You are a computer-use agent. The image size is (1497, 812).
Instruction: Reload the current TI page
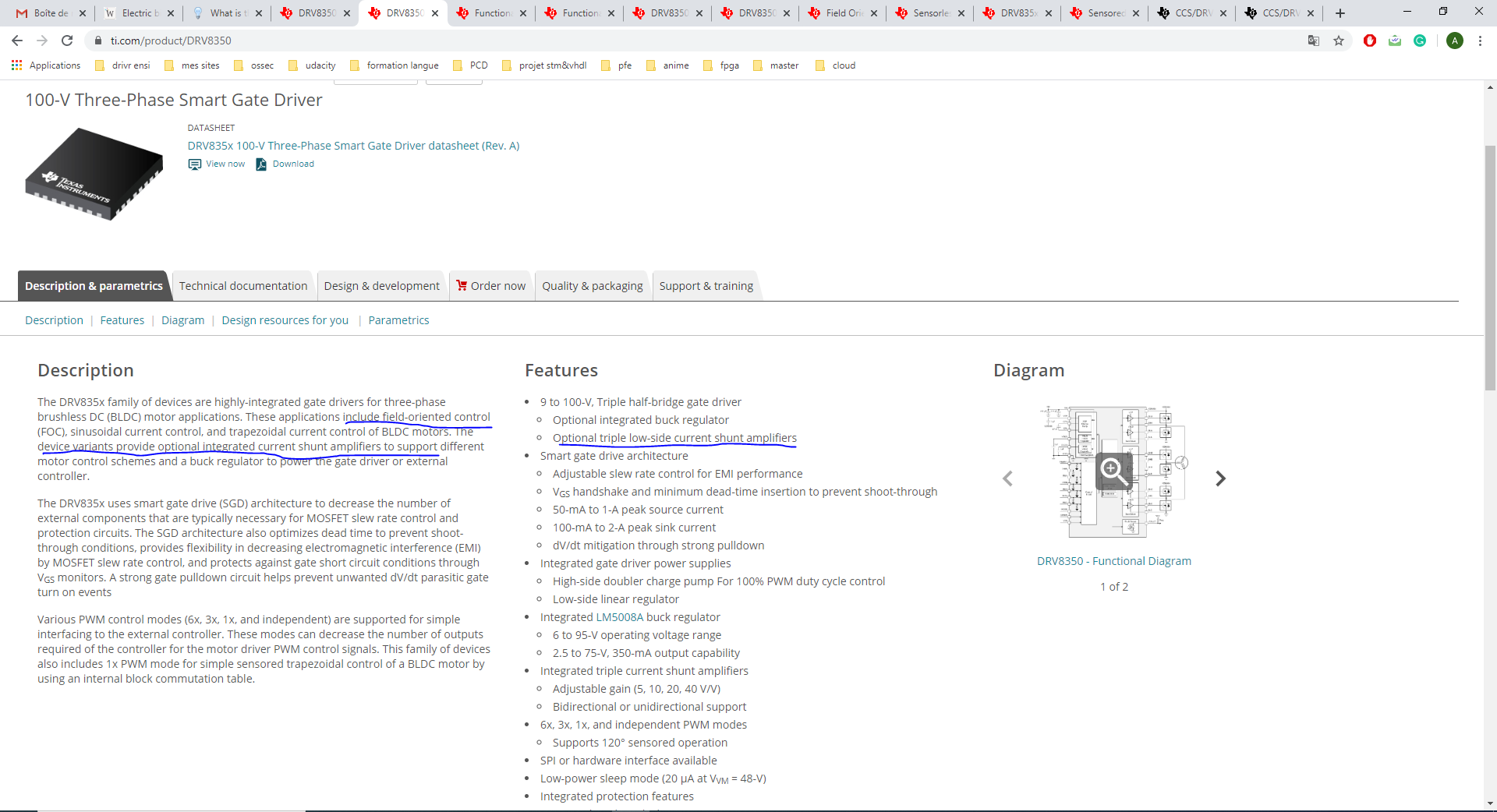coord(67,41)
